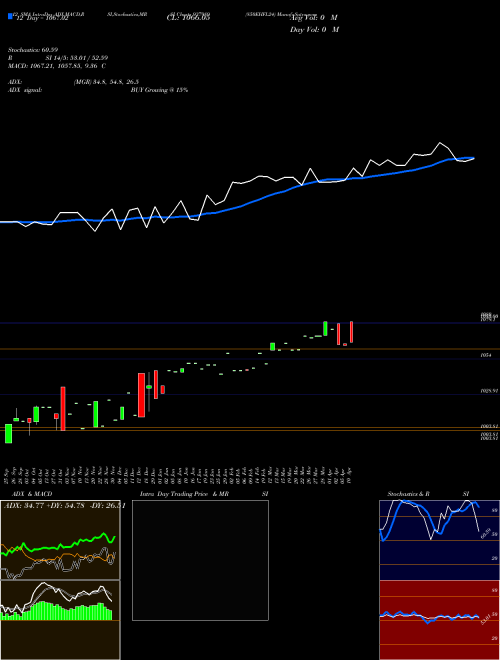Click the "Stochastics & R" panel heading
500x660 pixels.
(x=409, y=494)
